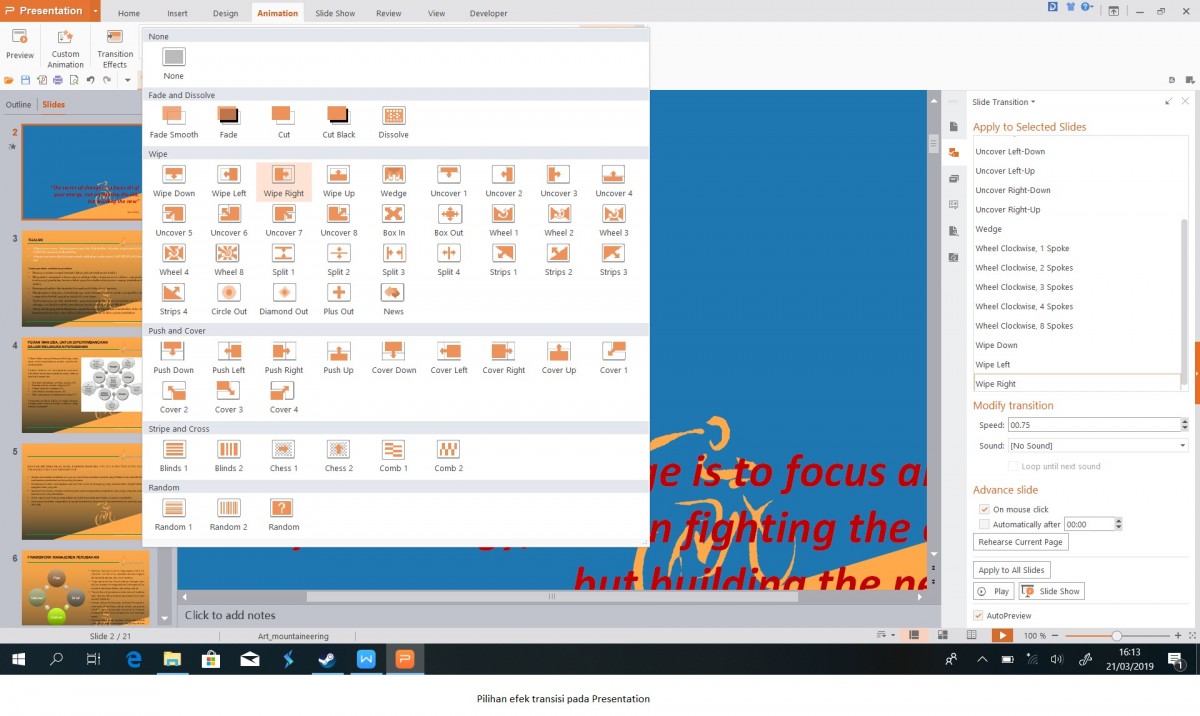Select the Chess 1 transition effect
This screenshot has height=716, width=1200.
[283, 450]
